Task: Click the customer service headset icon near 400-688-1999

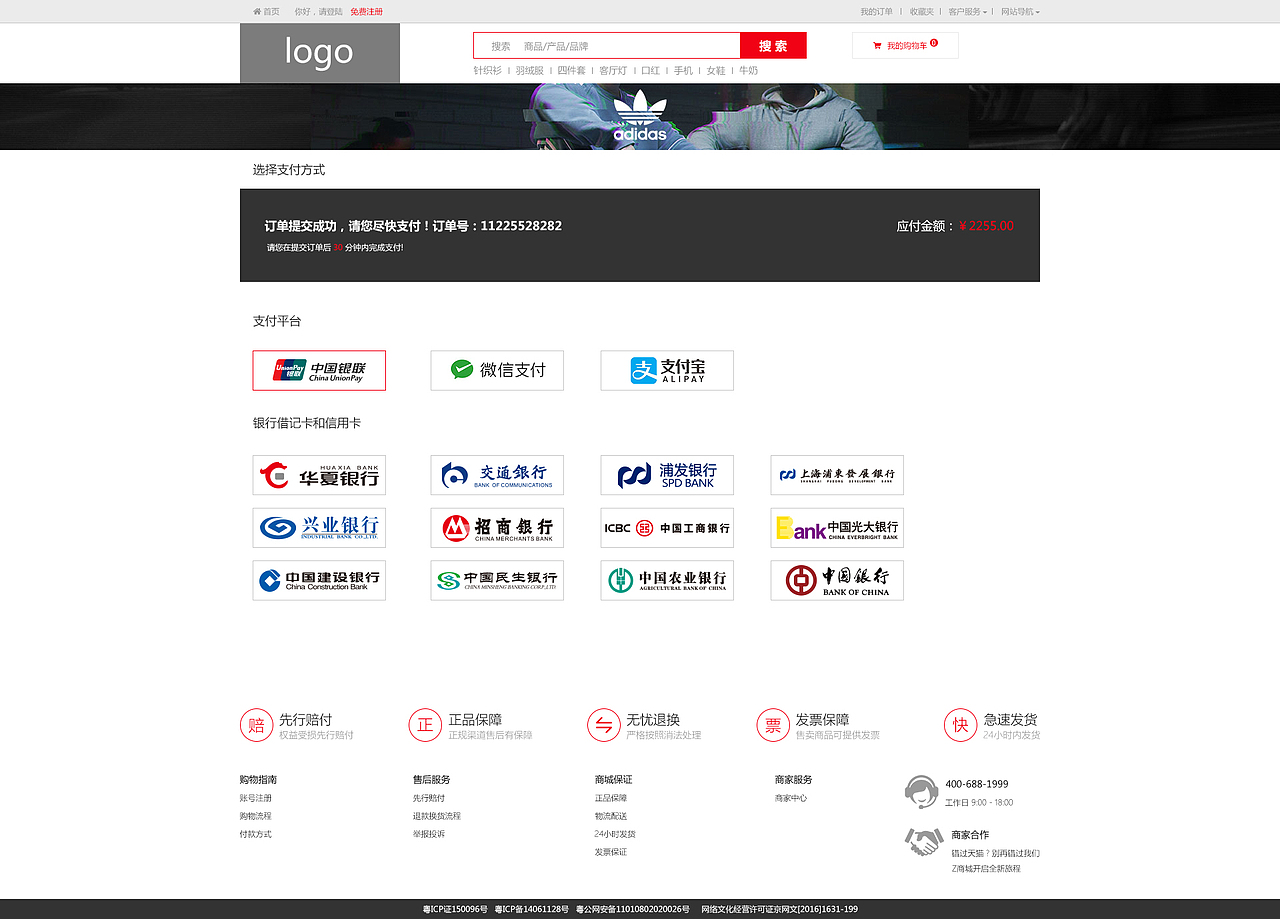Action: [920, 791]
